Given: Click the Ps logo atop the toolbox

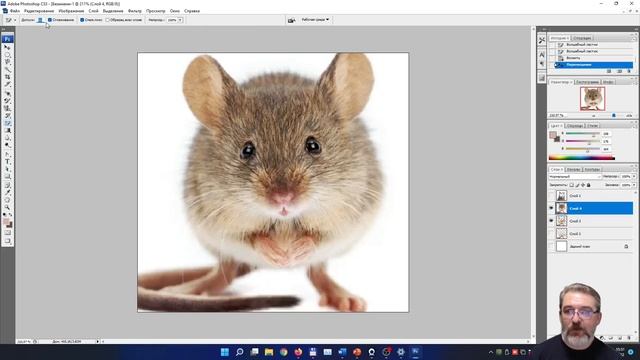Looking at the screenshot, I should click(x=7, y=39).
